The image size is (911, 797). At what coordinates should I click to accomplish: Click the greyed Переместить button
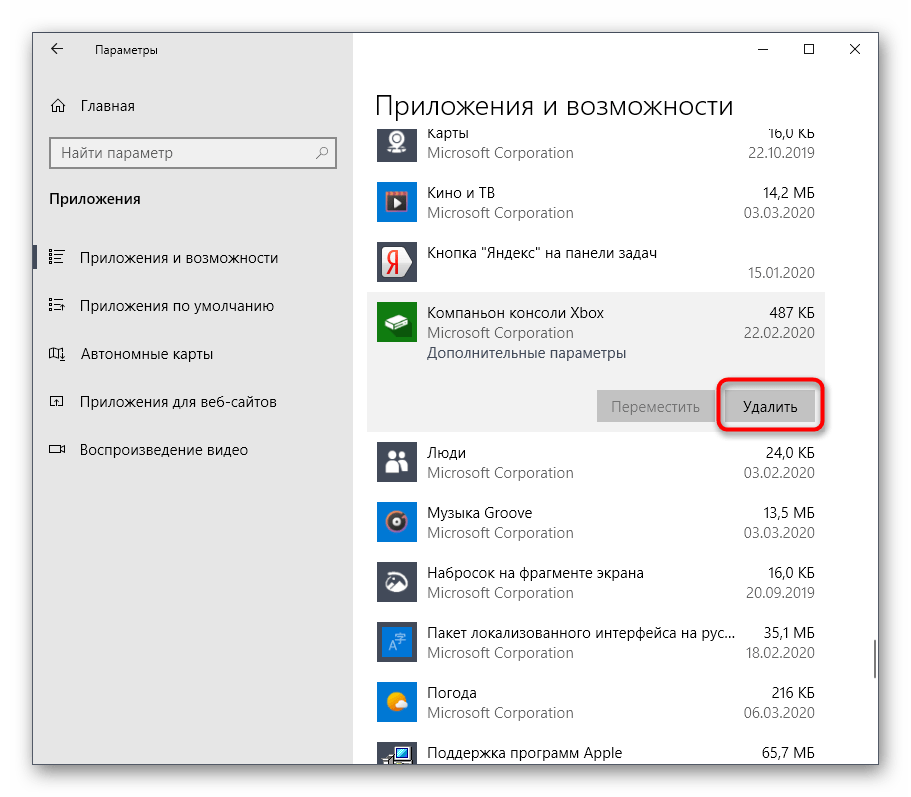(655, 407)
